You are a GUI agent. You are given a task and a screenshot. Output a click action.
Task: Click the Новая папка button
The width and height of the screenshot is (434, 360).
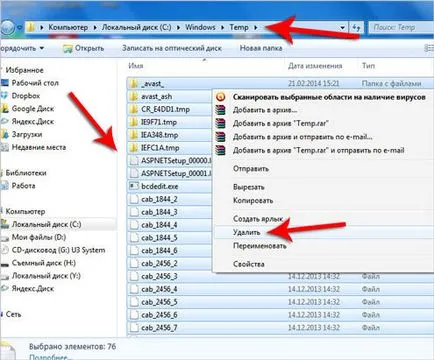pos(261,48)
